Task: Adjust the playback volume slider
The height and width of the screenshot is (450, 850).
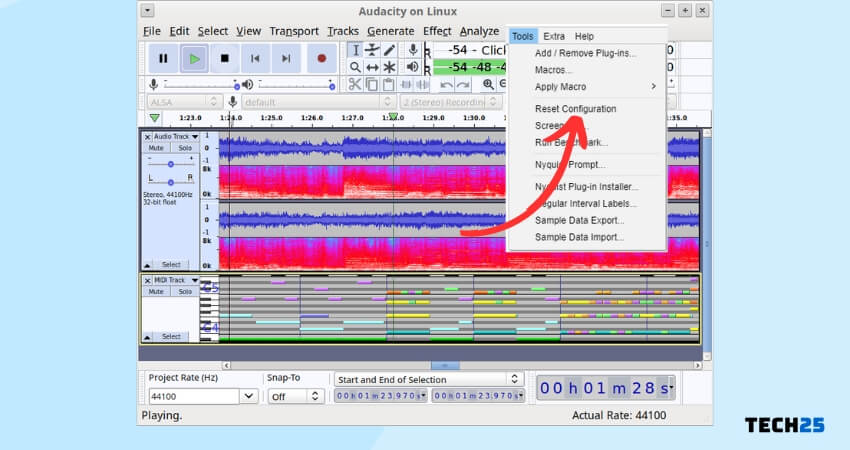Action: pyautogui.click(x=297, y=85)
